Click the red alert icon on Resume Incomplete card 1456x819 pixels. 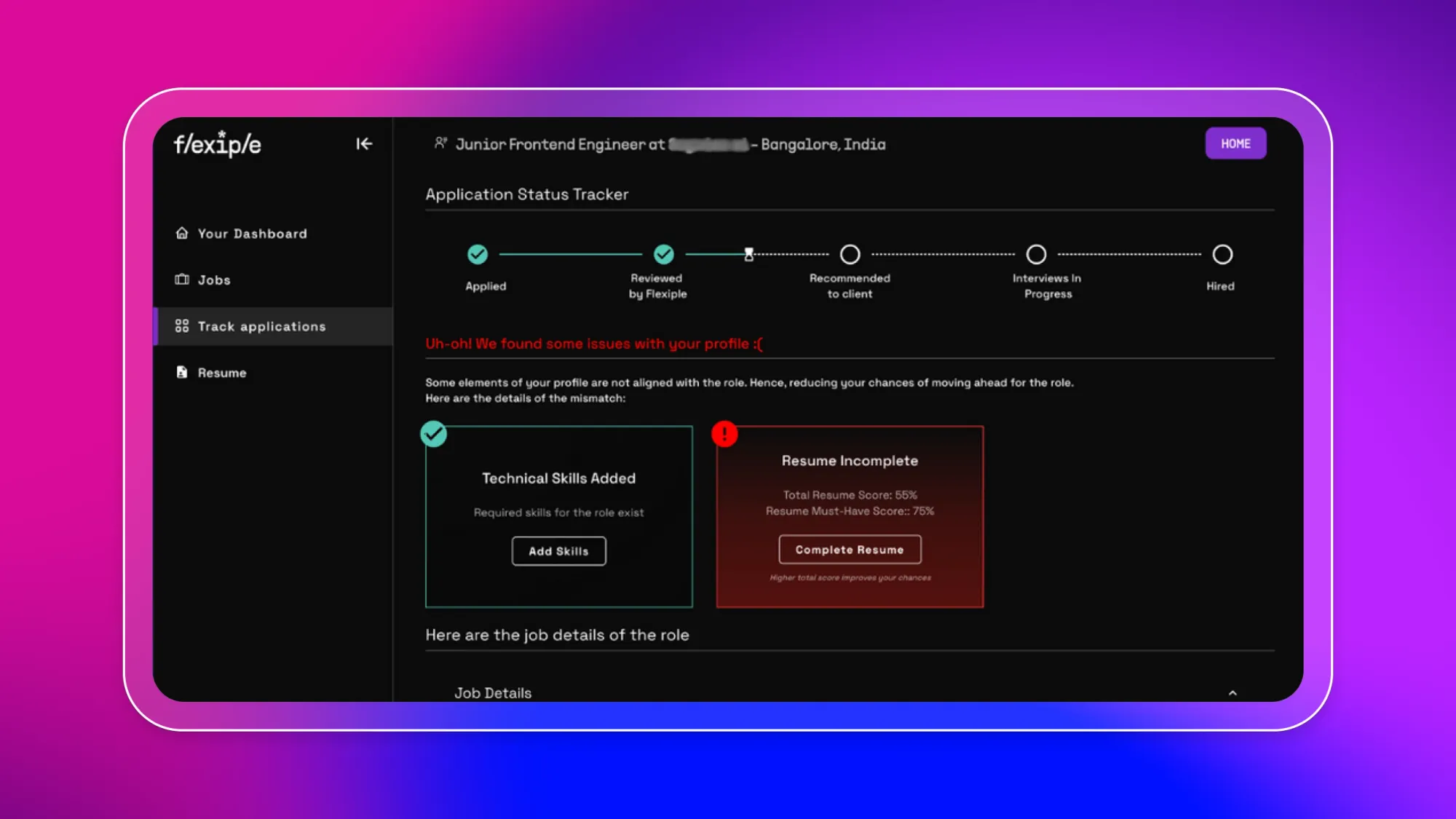pos(724,433)
